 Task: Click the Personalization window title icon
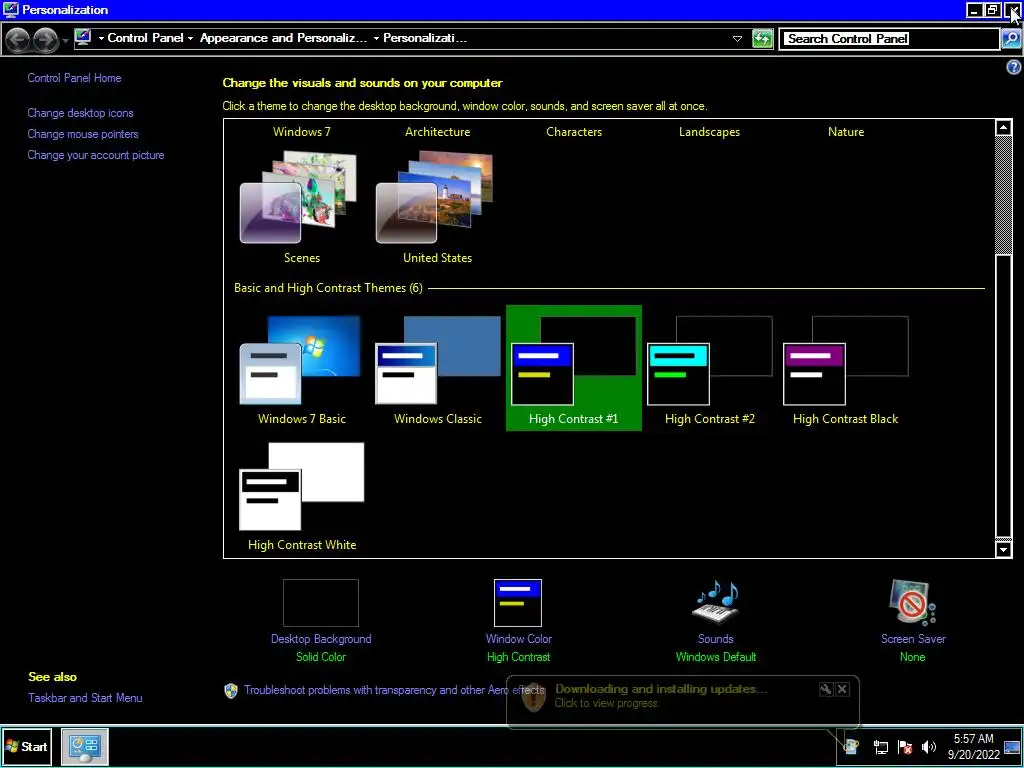click(10, 10)
